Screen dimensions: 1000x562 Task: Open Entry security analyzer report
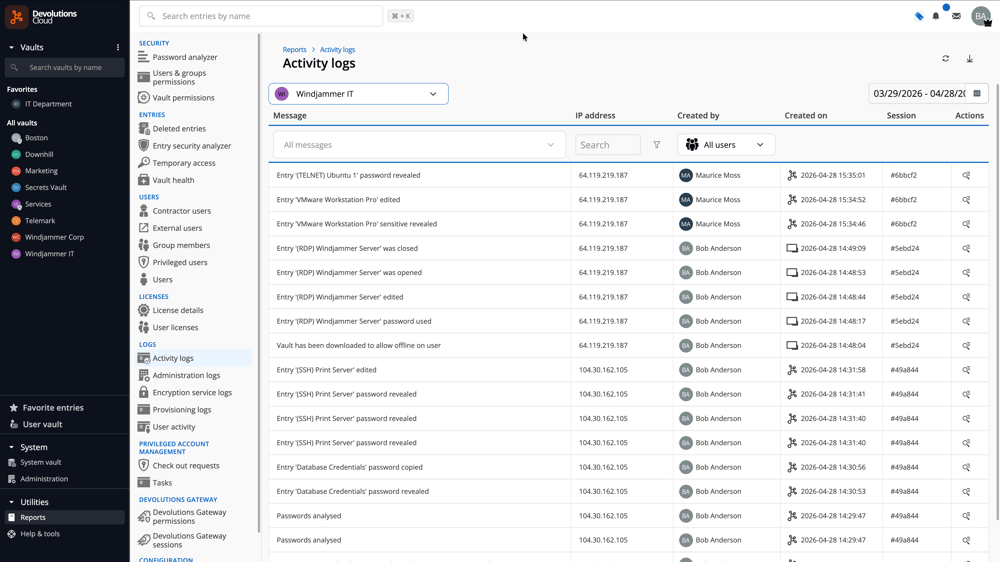192,146
